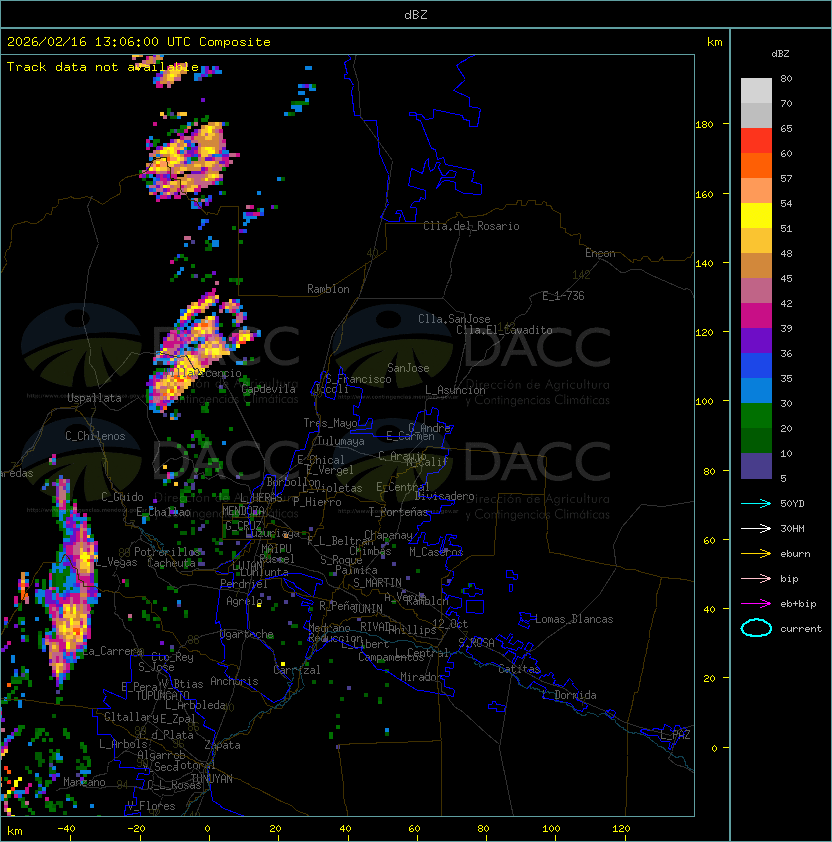832x842 pixels.
Task: Select the pink bip arrow icon
Action: (756, 578)
